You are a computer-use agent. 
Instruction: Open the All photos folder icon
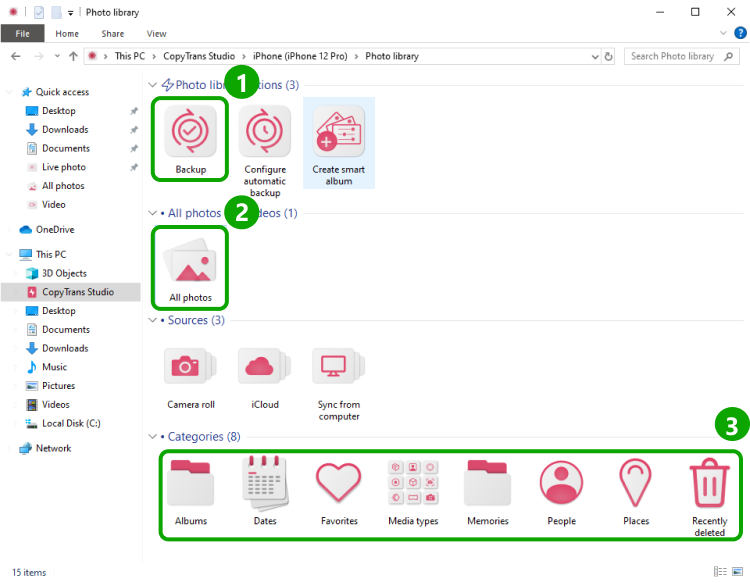click(190, 261)
